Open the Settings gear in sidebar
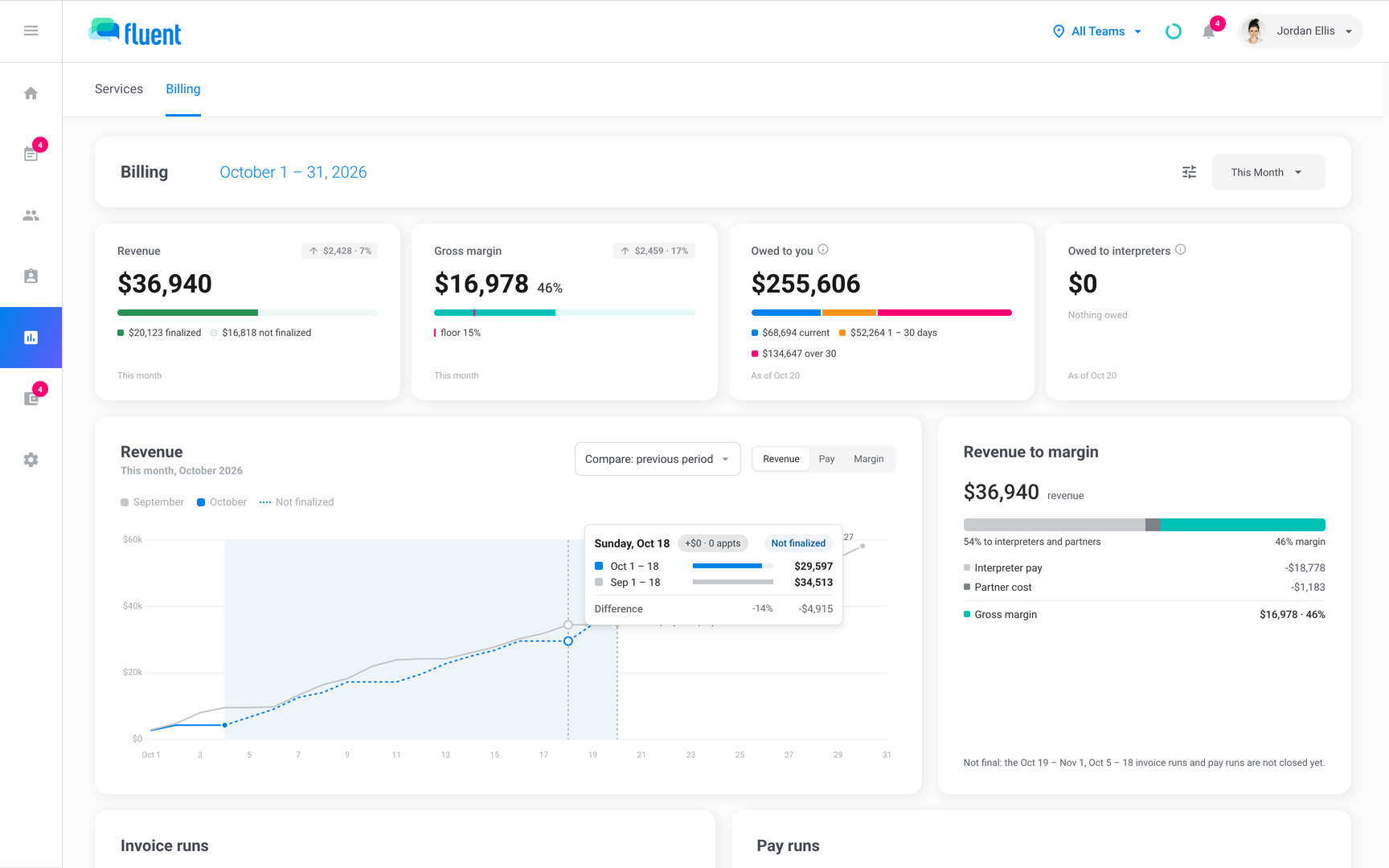The width and height of the screenshot is (1389, 868). point(31,460)
